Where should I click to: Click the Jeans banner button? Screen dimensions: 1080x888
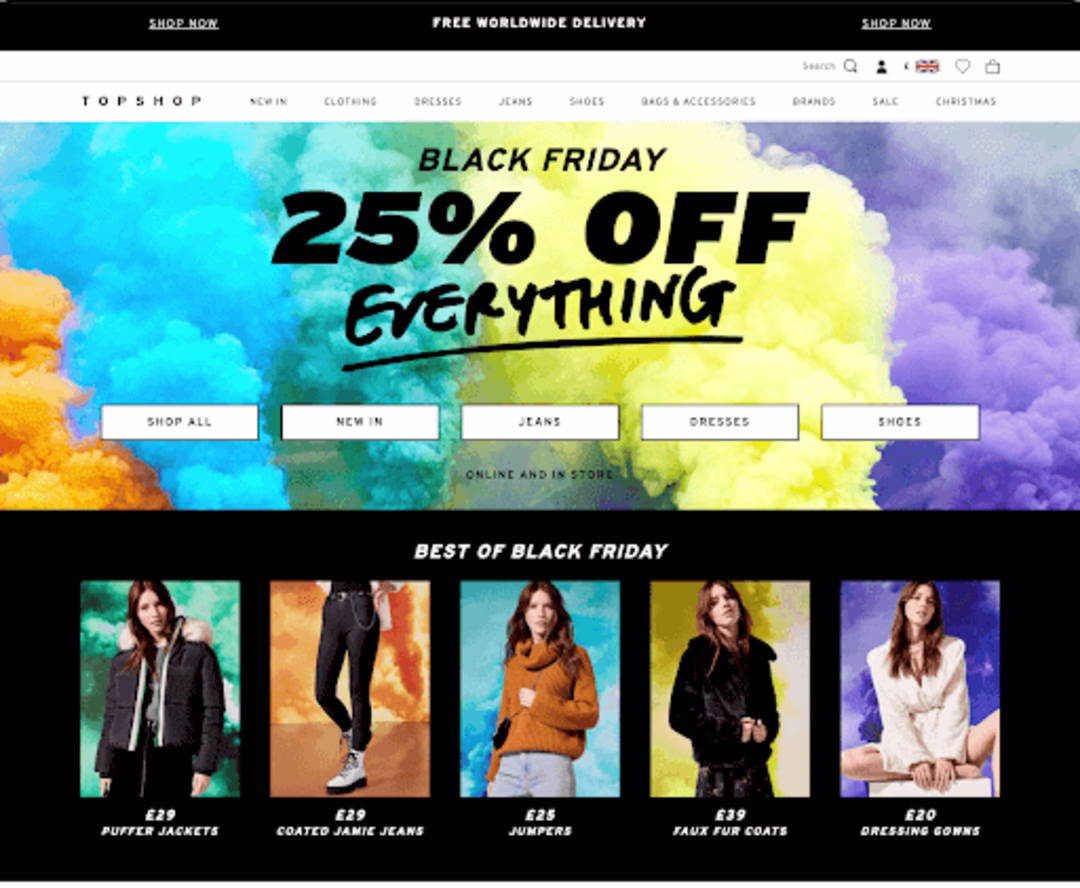(540, 422)
